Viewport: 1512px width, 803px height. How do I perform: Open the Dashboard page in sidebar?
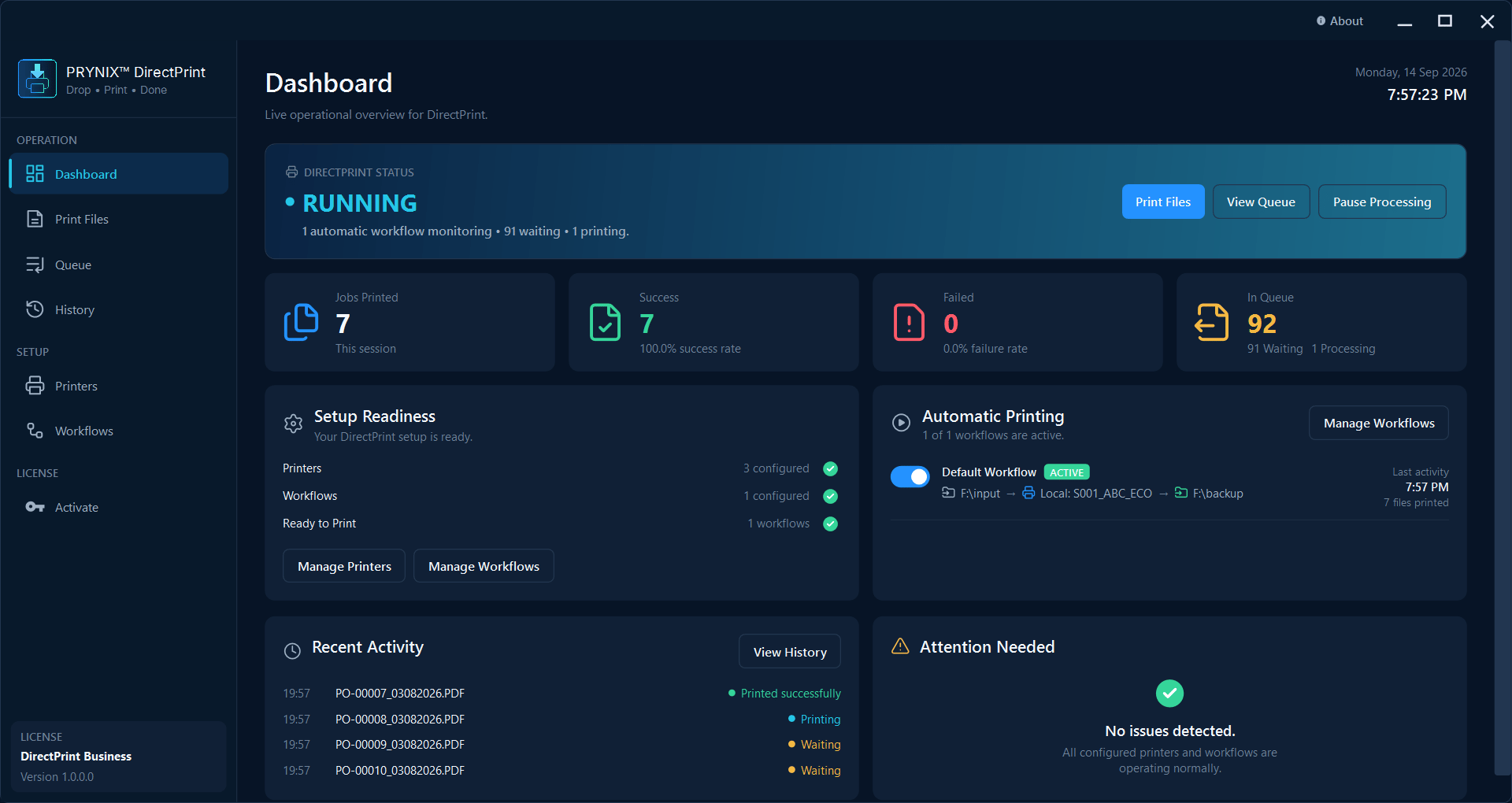[119, 174]
